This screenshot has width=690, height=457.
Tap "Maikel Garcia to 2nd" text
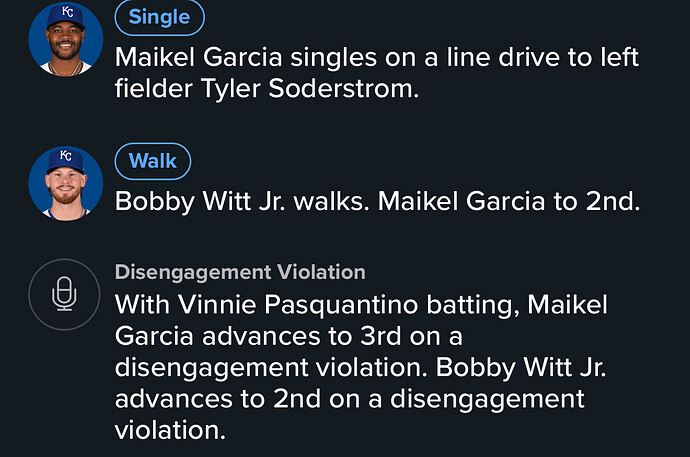[509, 201]
